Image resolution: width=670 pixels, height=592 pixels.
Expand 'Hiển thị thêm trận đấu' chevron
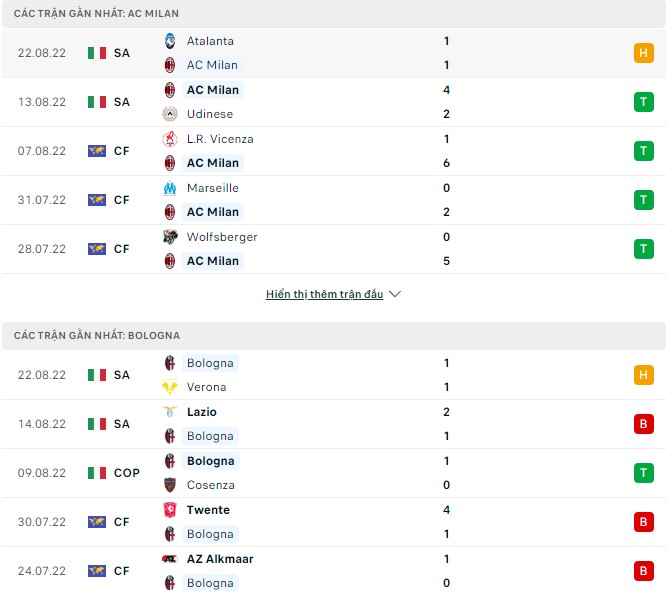click(395, 295)
